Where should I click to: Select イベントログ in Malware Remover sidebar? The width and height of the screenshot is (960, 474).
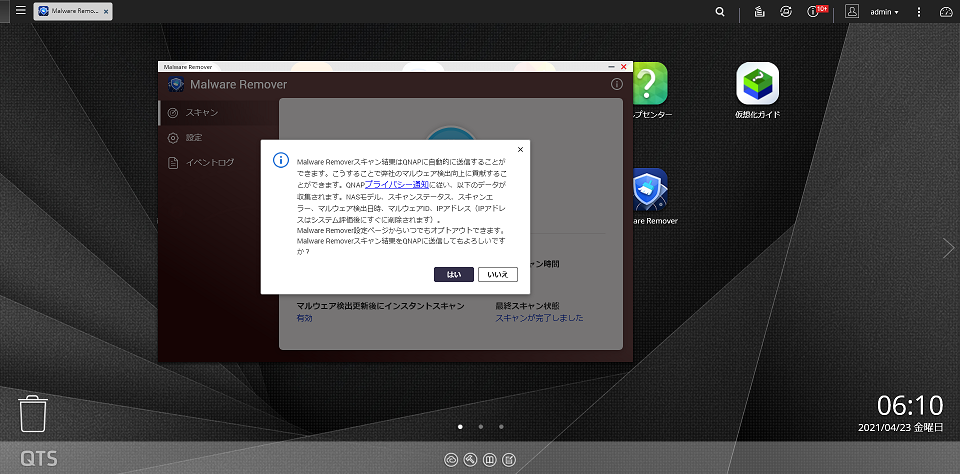[x=218, y=163]
